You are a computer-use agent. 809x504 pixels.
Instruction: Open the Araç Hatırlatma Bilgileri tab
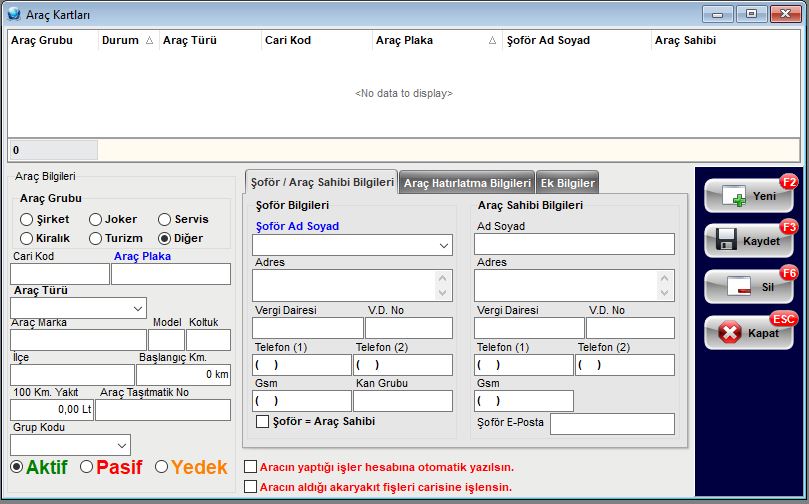467,183
